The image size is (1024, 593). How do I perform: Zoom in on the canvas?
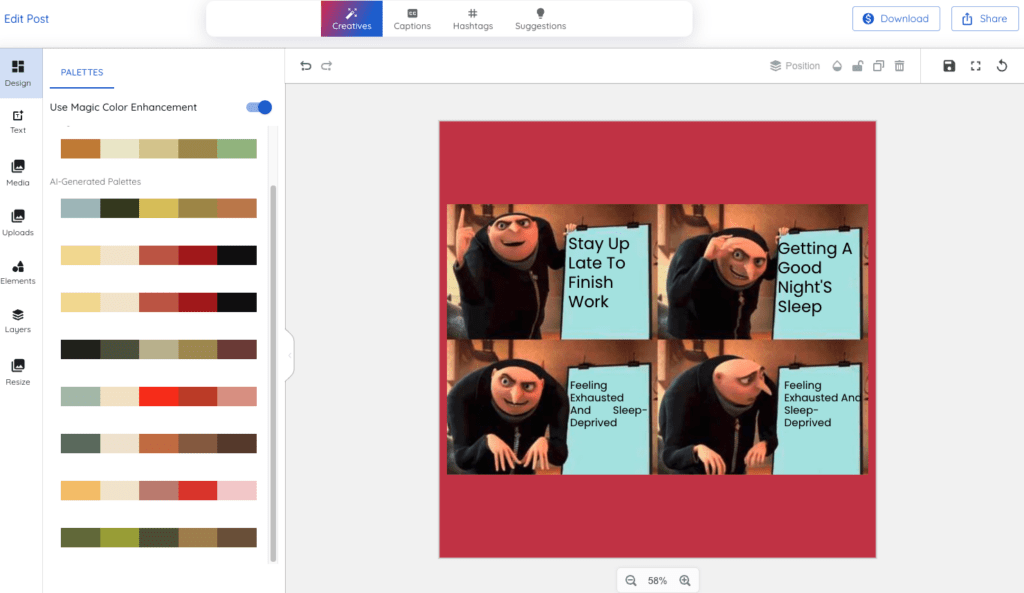(684, 581)
